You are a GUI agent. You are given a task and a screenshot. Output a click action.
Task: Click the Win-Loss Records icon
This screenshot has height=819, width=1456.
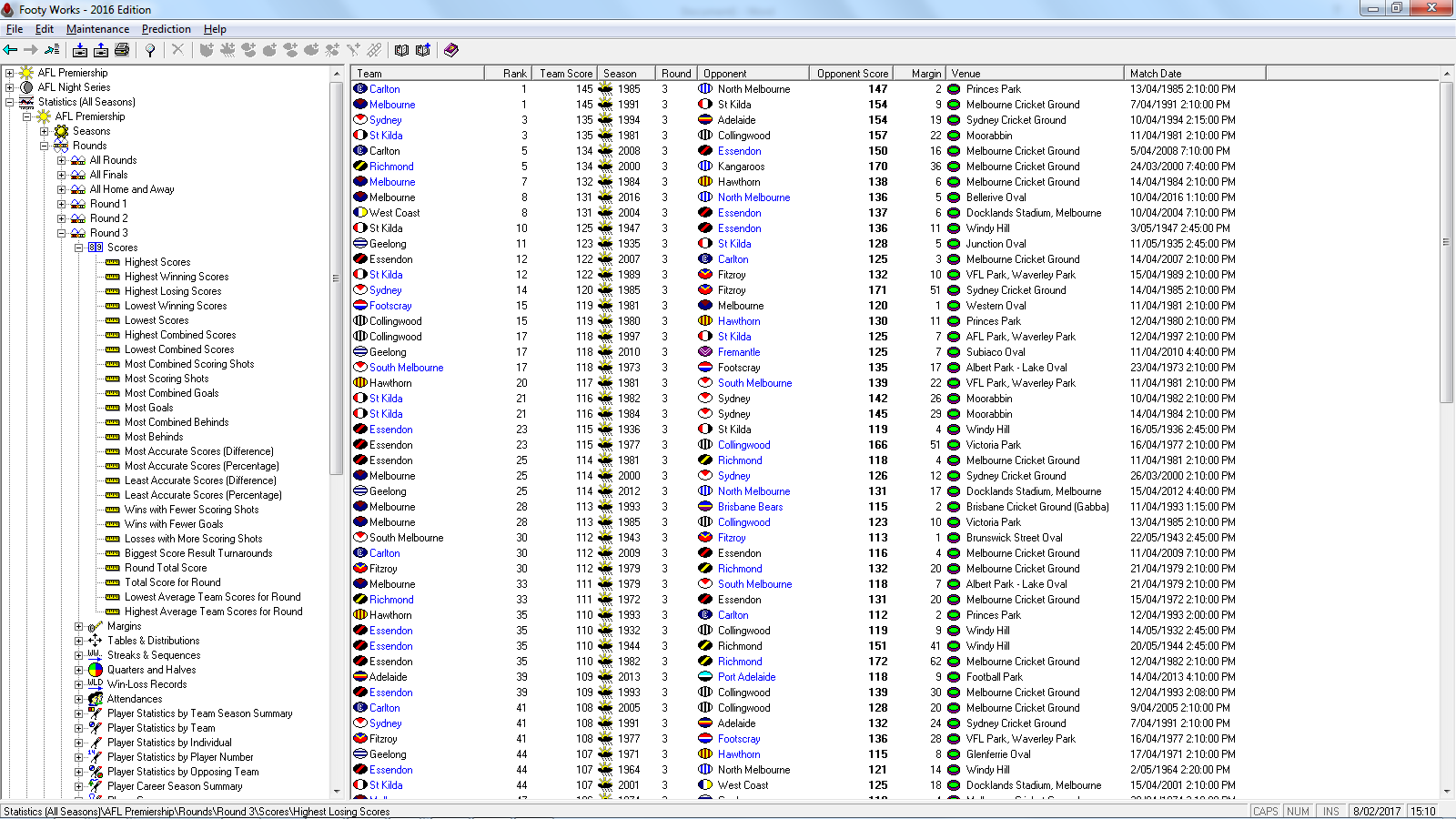(x=96, y=684)
